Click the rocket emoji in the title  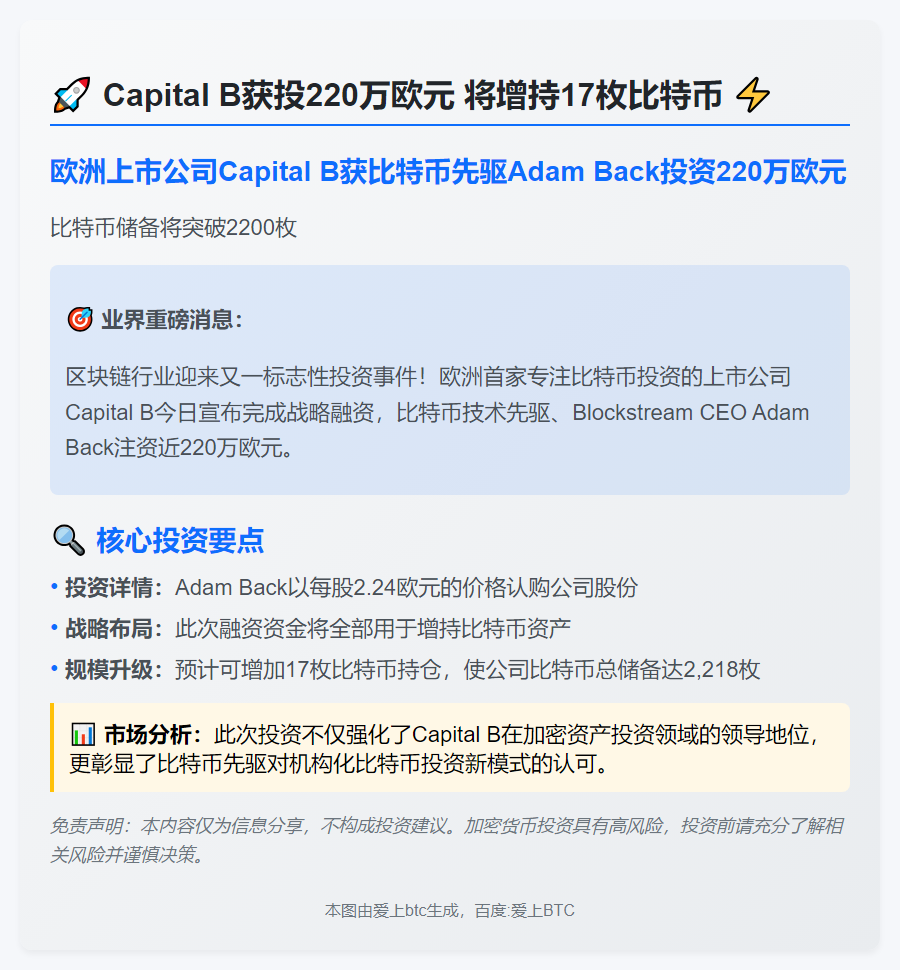click(x=72, y=95)
